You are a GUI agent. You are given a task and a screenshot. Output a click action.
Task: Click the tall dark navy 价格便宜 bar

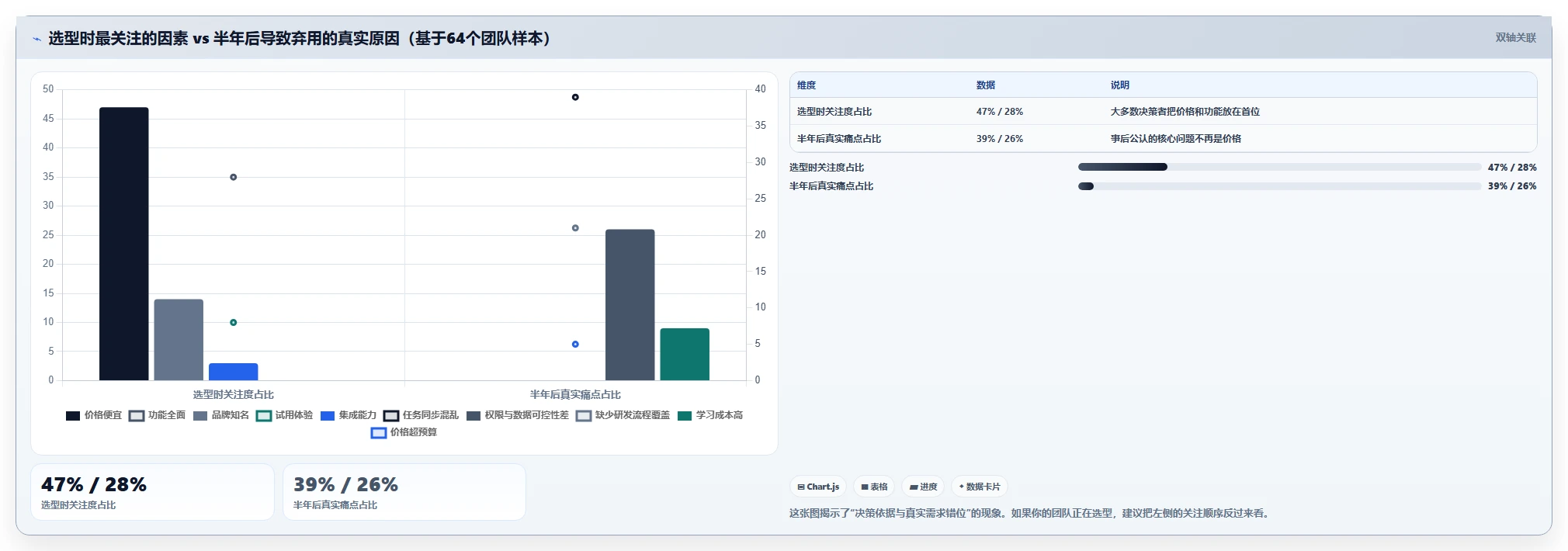tap(124, 244)
